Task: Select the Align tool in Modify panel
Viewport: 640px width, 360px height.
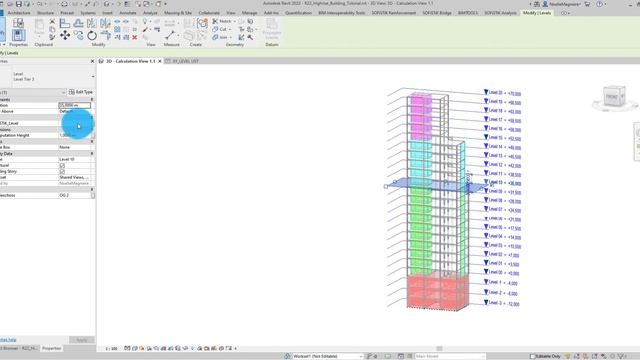Action: (x=65, y=23)
